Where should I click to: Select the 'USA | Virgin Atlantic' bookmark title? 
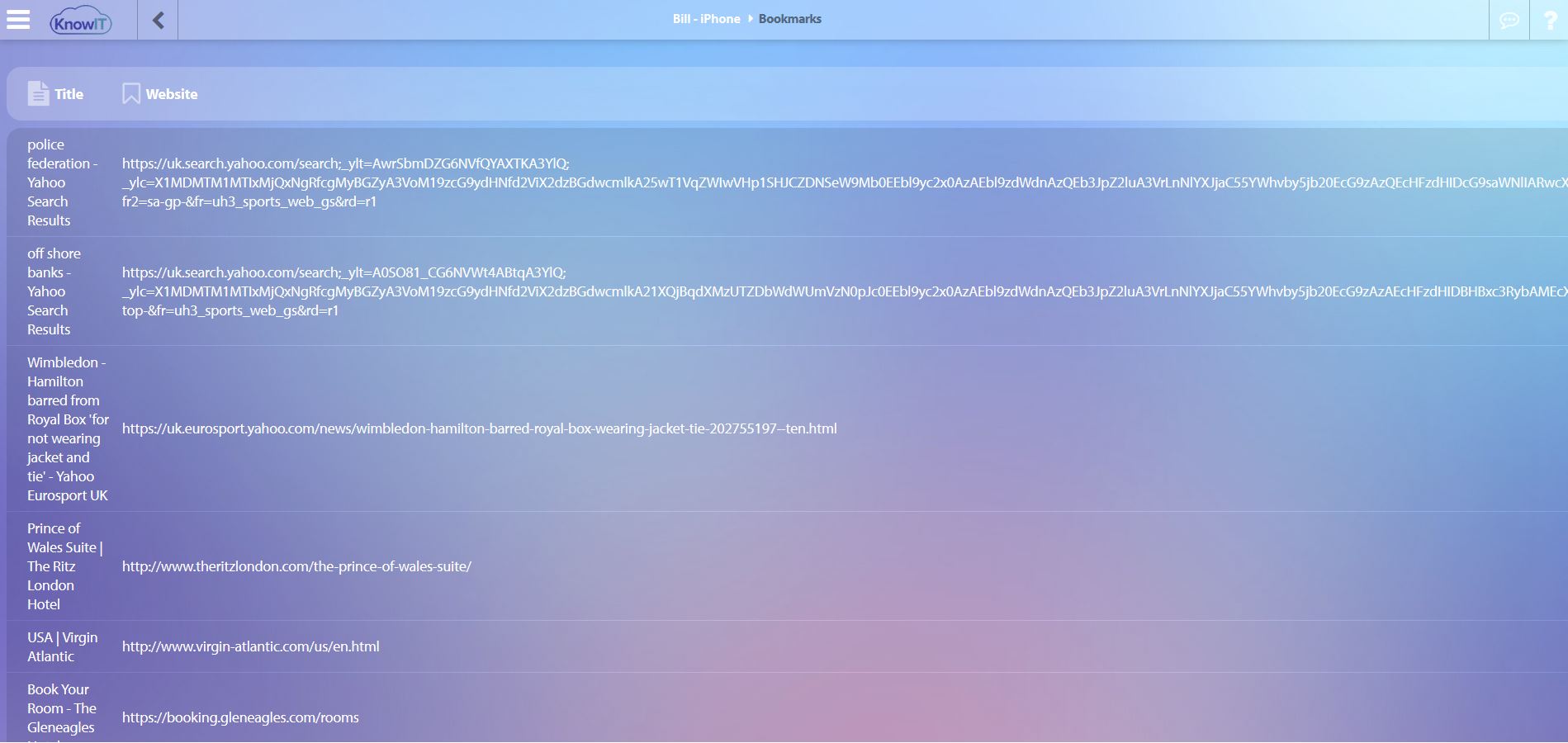[63, 646]
